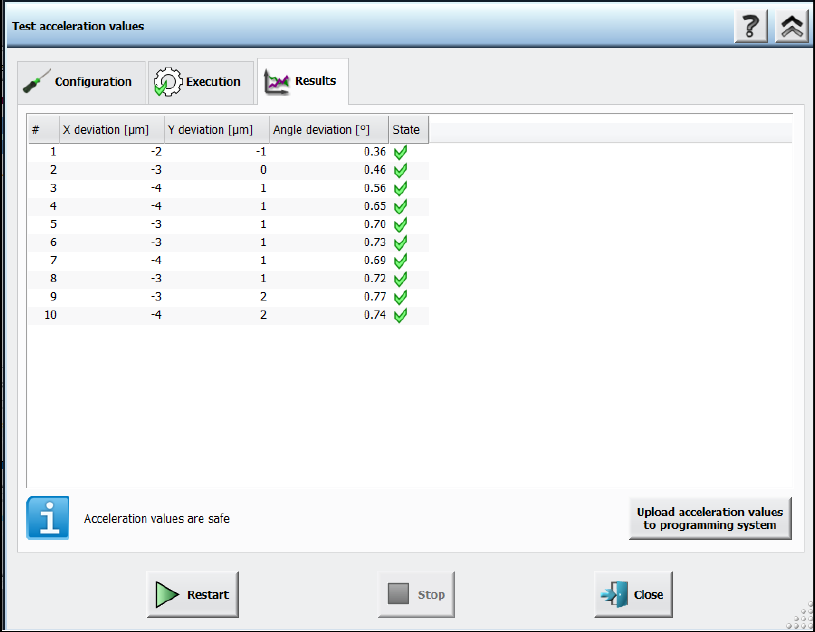Viewport: 815px width, 632px height.
Task: Click Y deviation 2 in row 9
Action: point(264,297)
